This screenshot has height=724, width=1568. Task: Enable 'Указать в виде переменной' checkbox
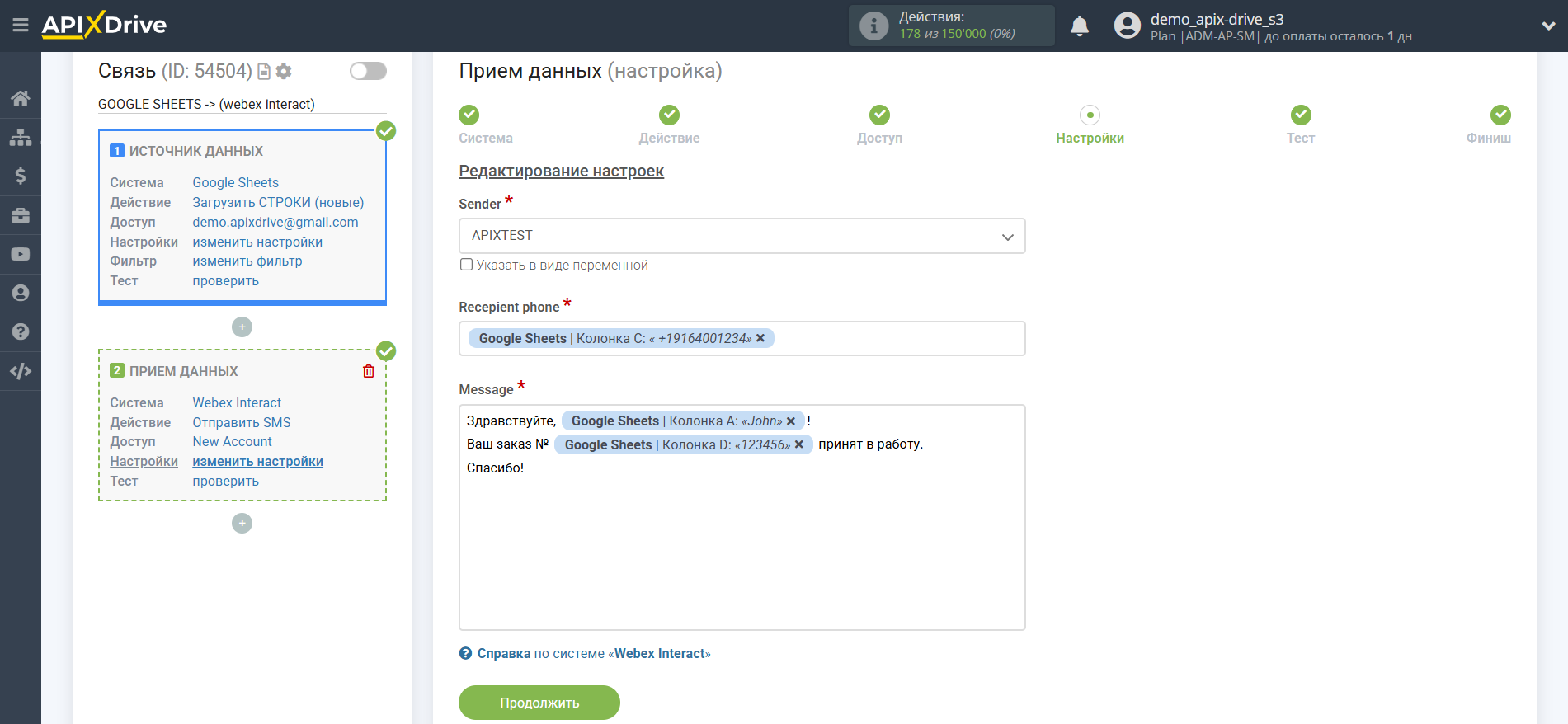pos(466,265)
